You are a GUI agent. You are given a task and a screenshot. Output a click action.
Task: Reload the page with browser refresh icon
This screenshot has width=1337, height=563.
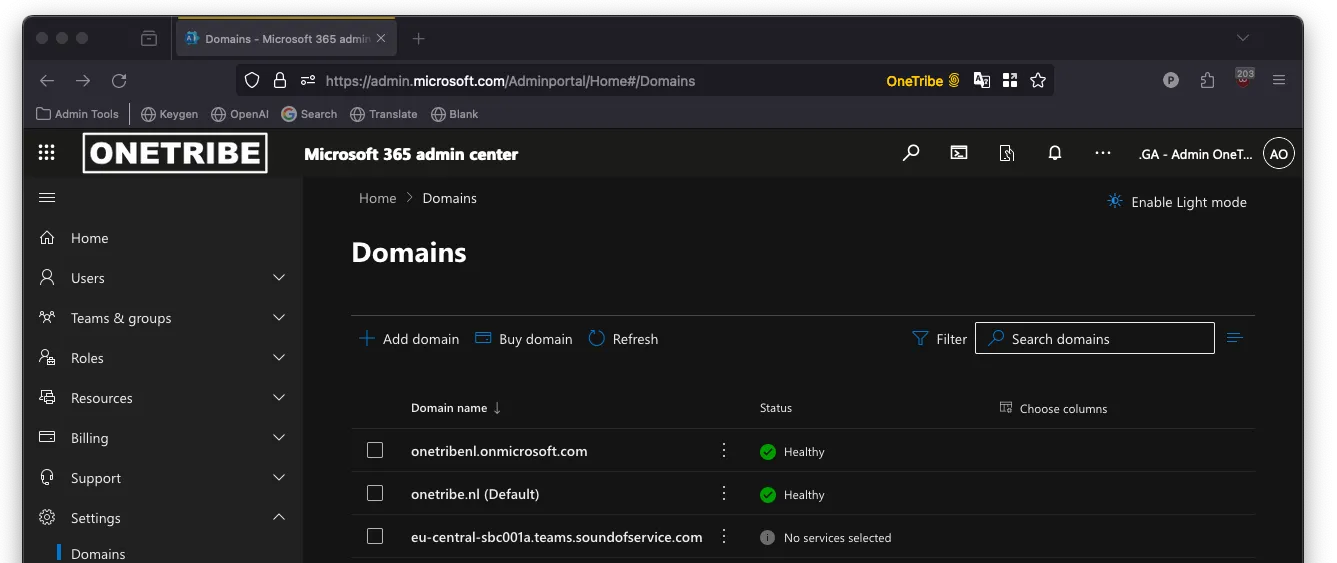point(119,81)
